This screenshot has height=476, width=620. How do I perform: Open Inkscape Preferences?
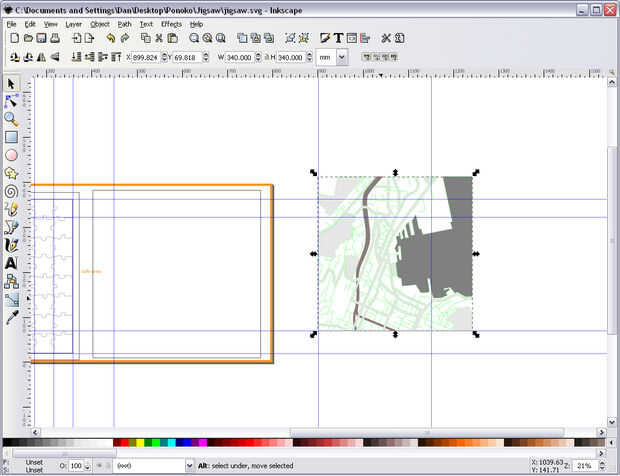(x=386, y=38)
